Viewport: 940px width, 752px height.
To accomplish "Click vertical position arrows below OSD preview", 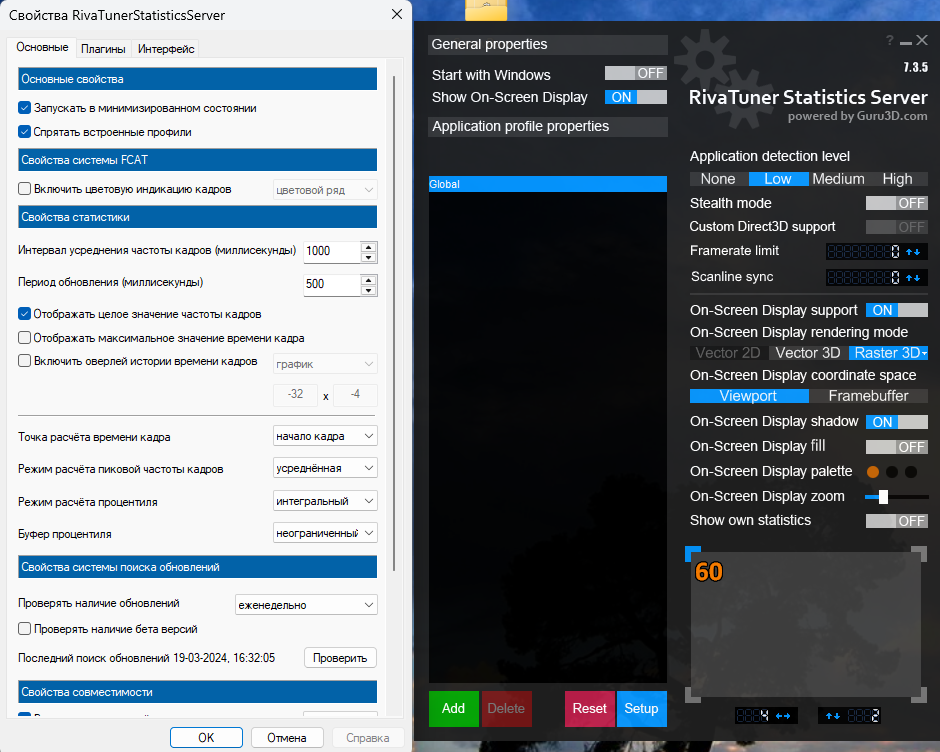I will click(833, 715).
